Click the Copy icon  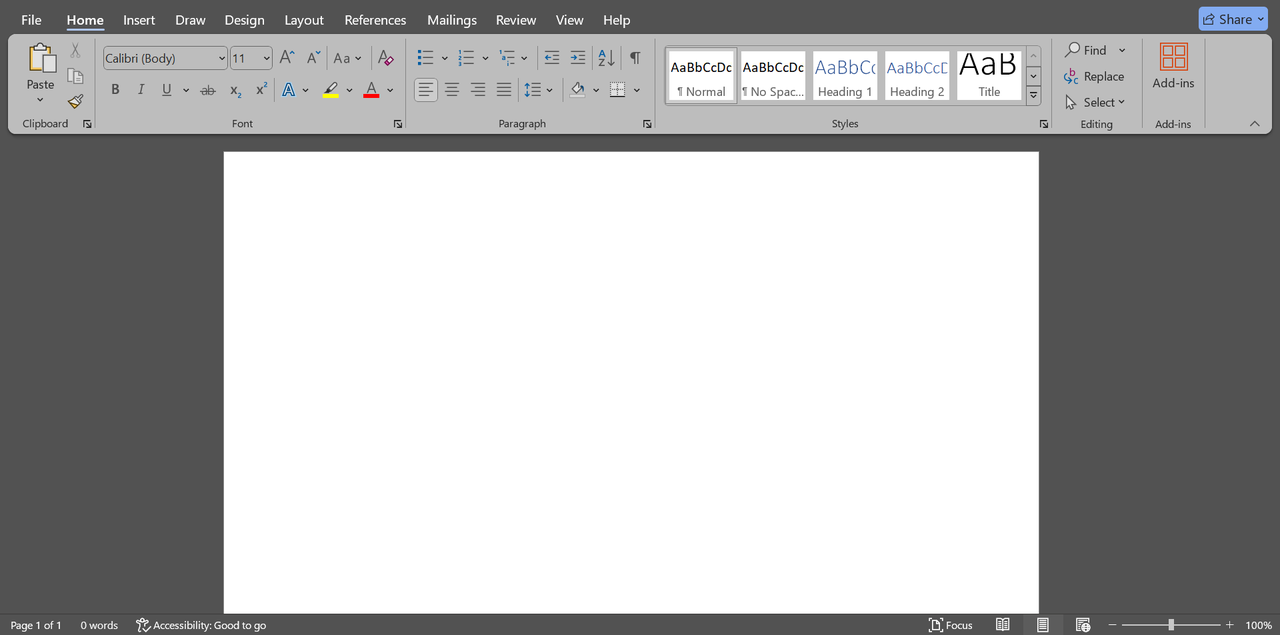[75, 76]
